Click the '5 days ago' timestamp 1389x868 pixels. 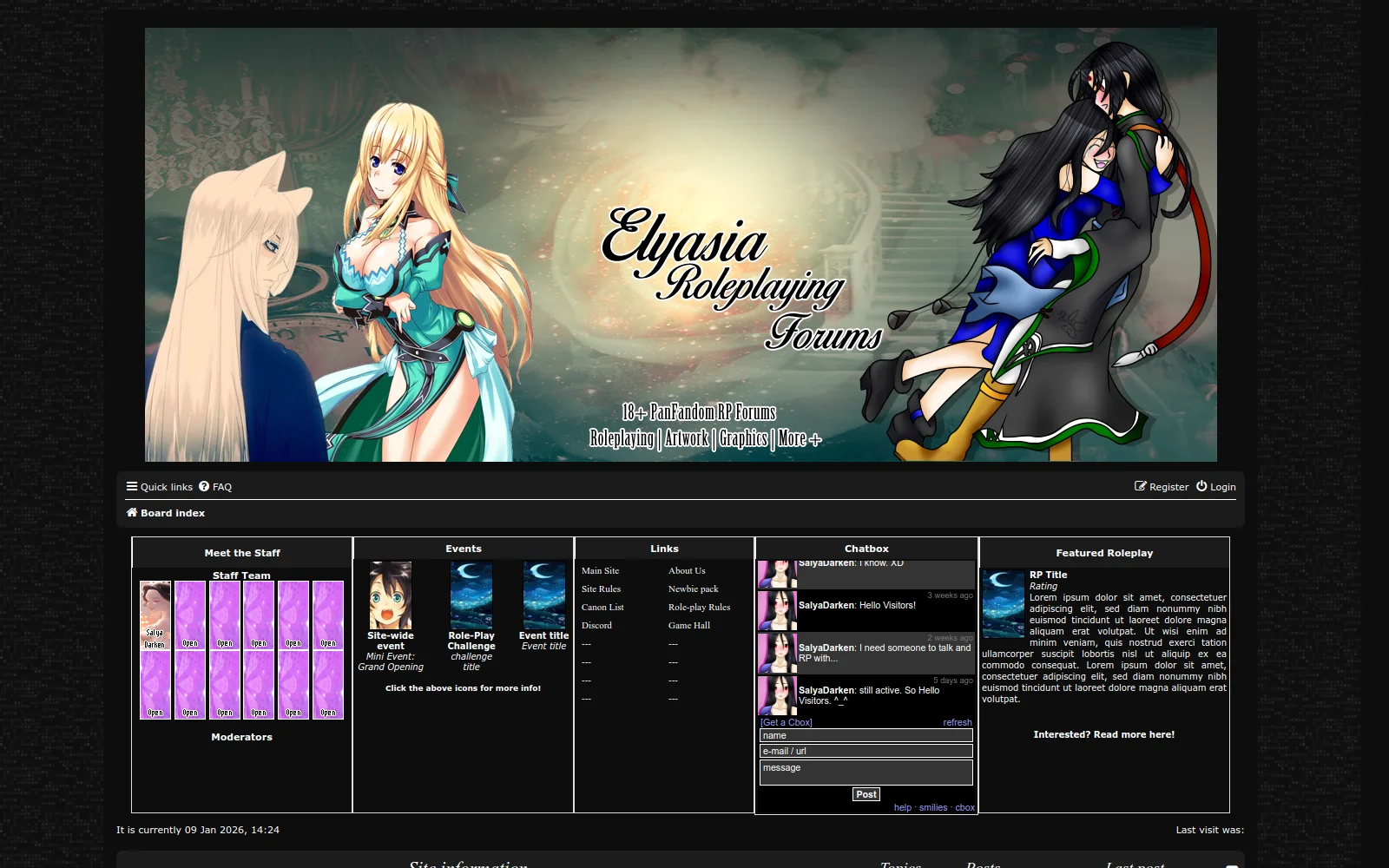pos(953,681)
